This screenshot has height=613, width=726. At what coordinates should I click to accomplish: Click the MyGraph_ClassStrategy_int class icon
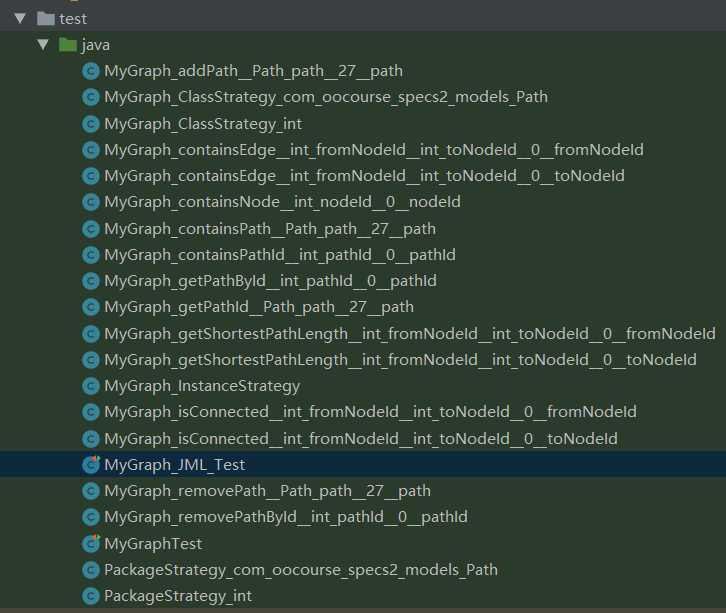click(91, 124)
